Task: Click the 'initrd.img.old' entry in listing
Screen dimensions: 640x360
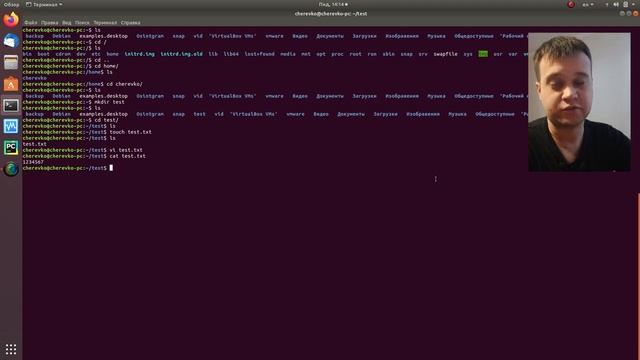Action: coord(181,54)
